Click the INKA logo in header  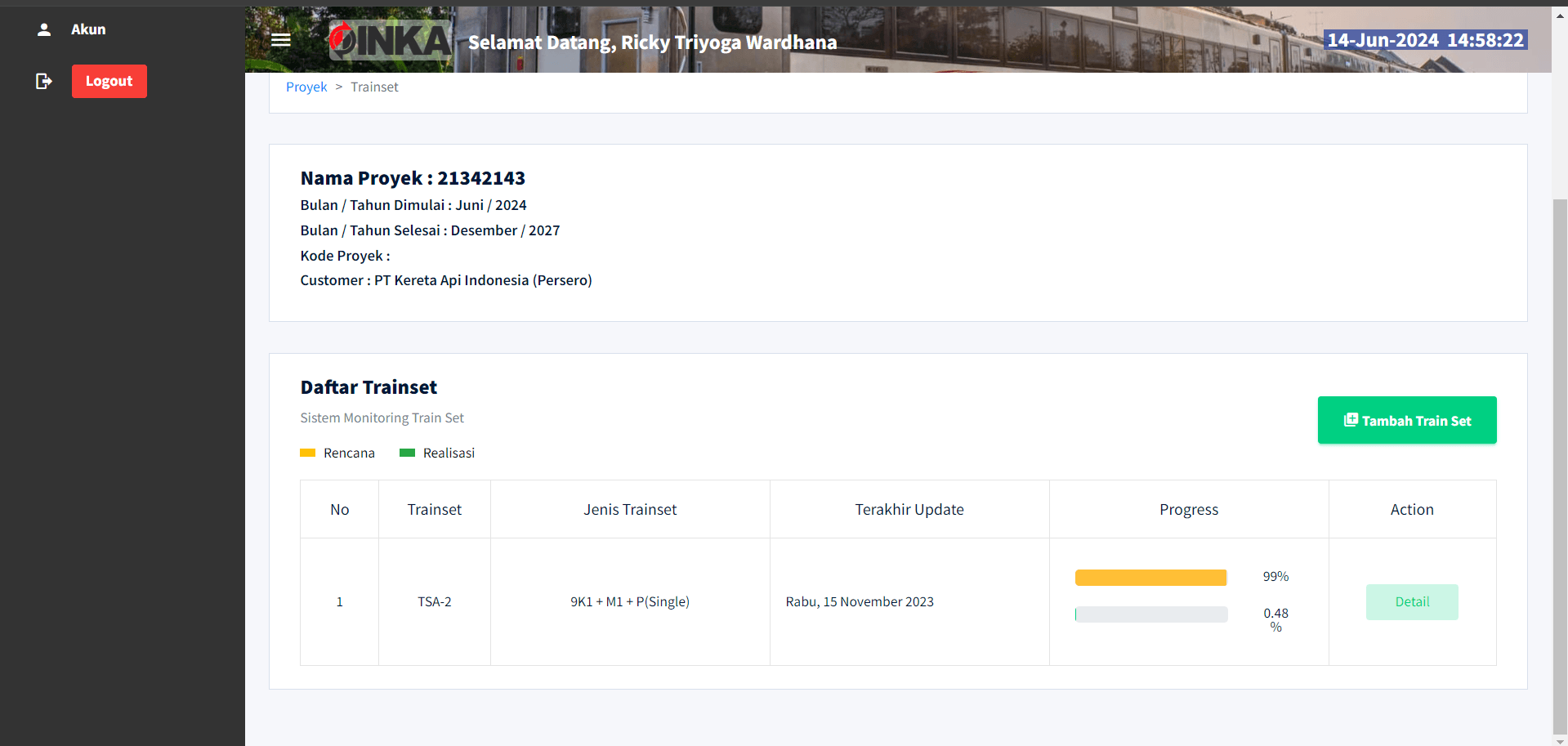pos(391,40)
